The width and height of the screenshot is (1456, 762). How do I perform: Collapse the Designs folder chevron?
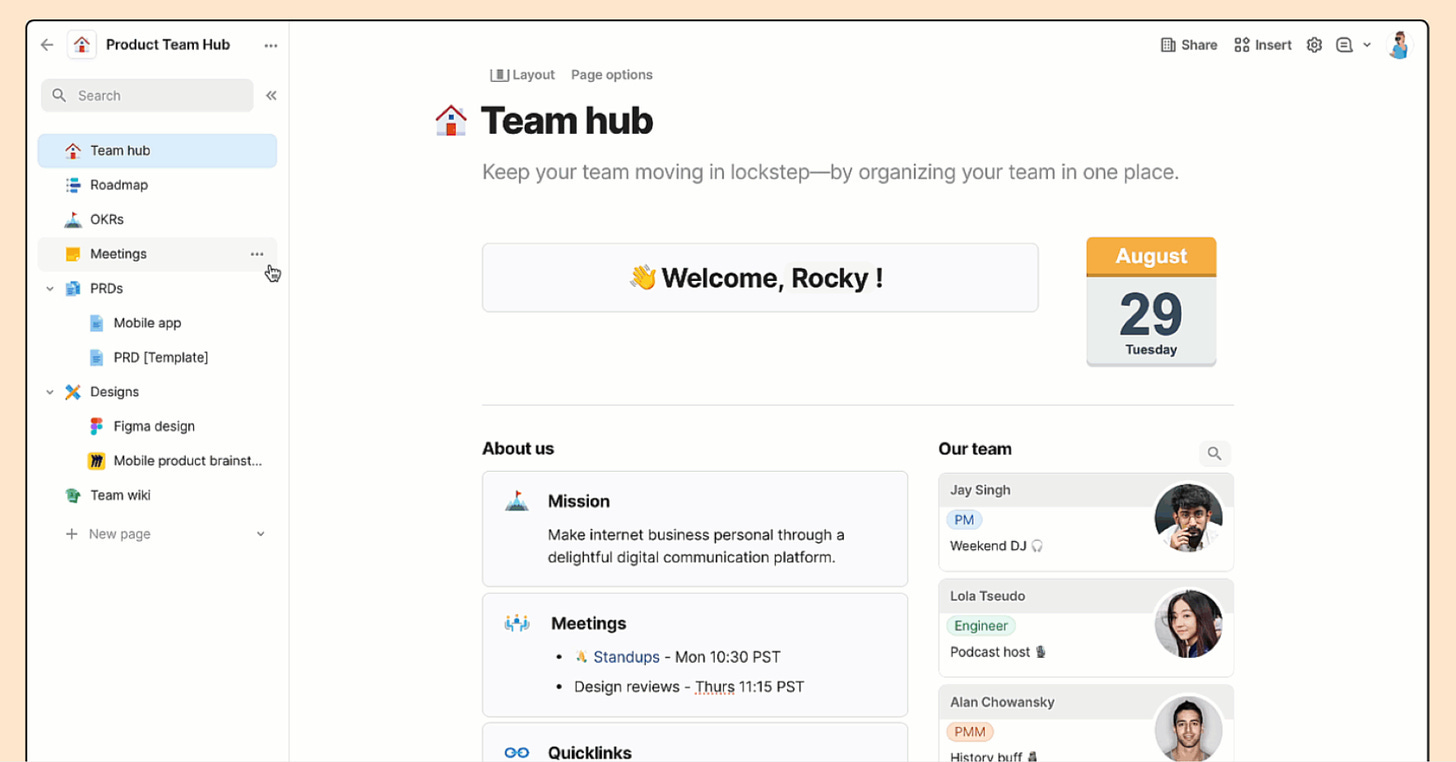(x=50, y=392)
